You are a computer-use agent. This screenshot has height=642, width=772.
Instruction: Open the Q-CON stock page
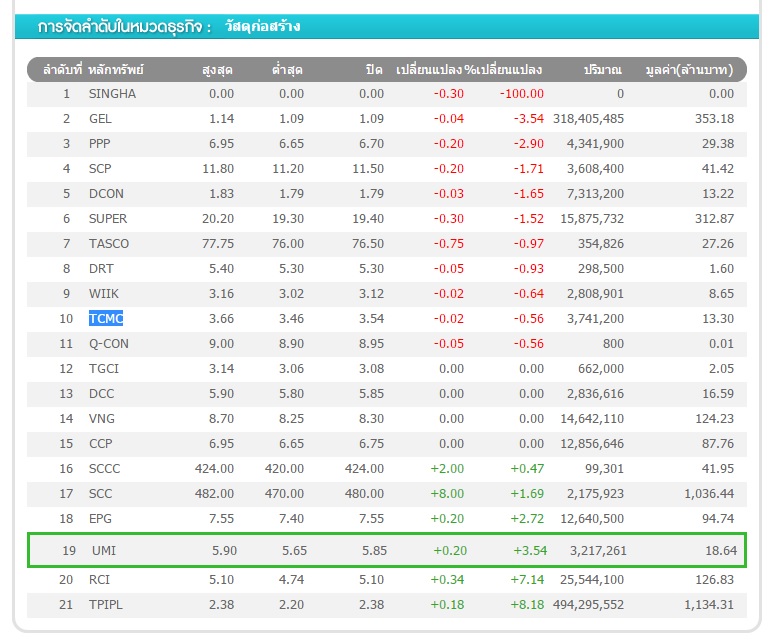[109, 344]
